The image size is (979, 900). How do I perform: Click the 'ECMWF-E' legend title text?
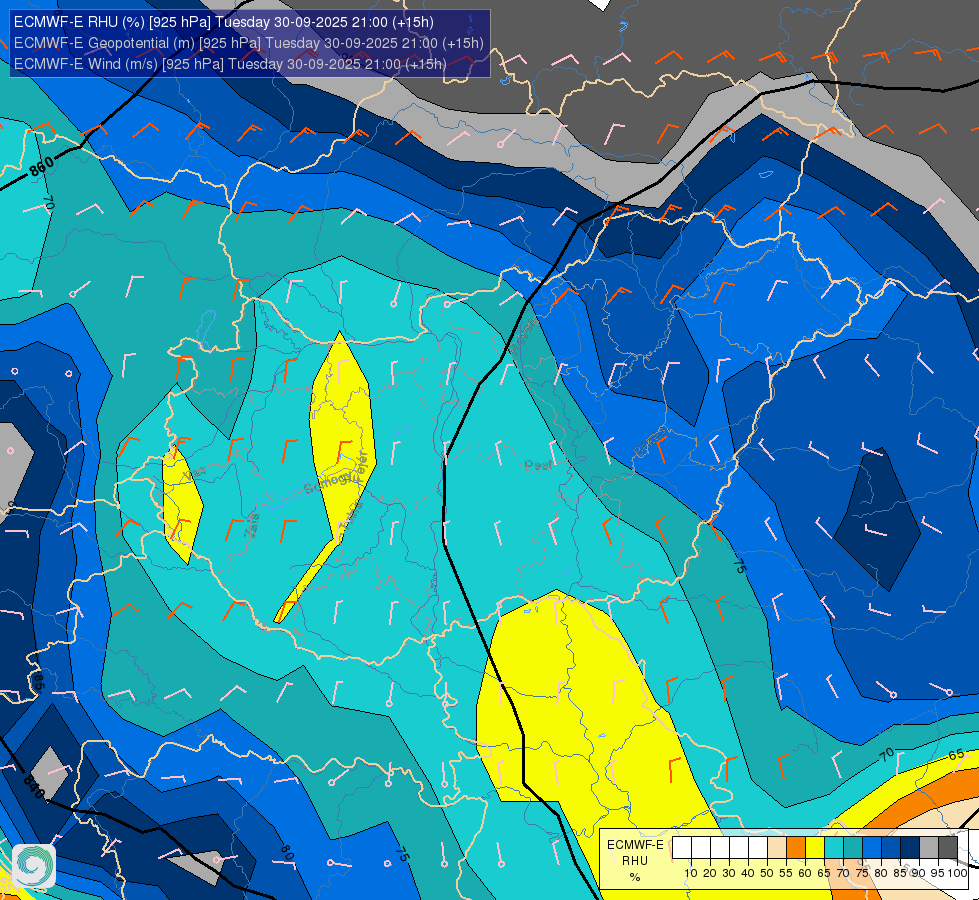pos(635,845)
